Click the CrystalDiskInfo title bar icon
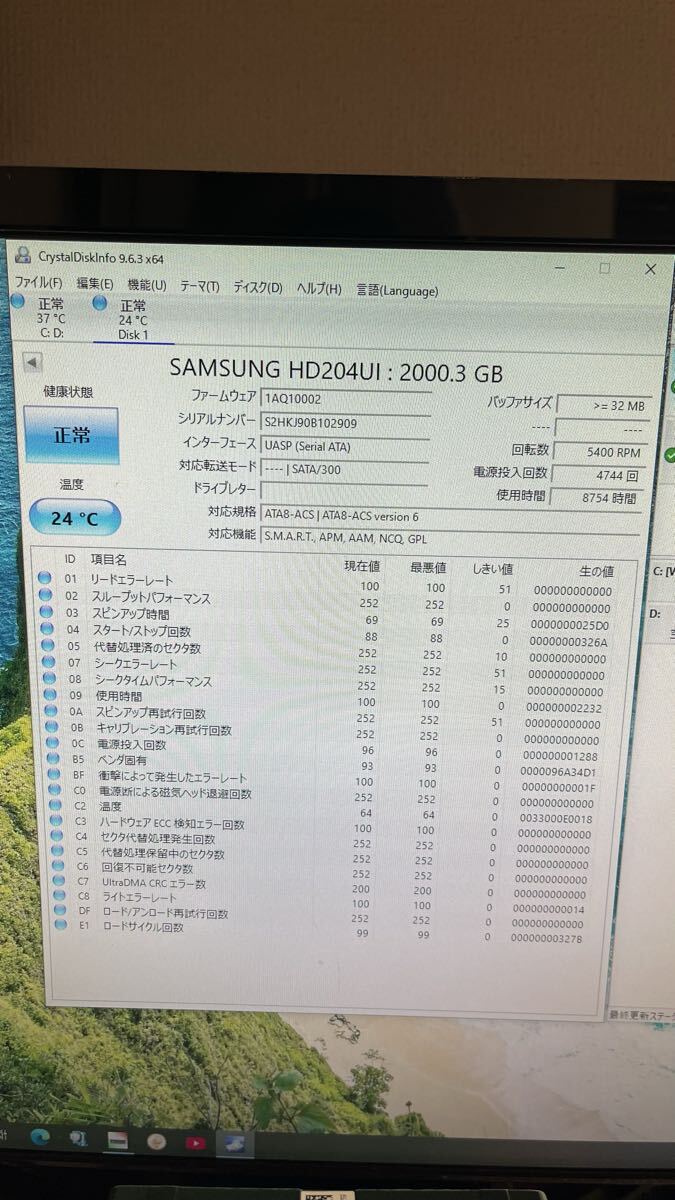The width and height of the screenshot is (675, 1200). pyautogui.click(x=23, y=255)
